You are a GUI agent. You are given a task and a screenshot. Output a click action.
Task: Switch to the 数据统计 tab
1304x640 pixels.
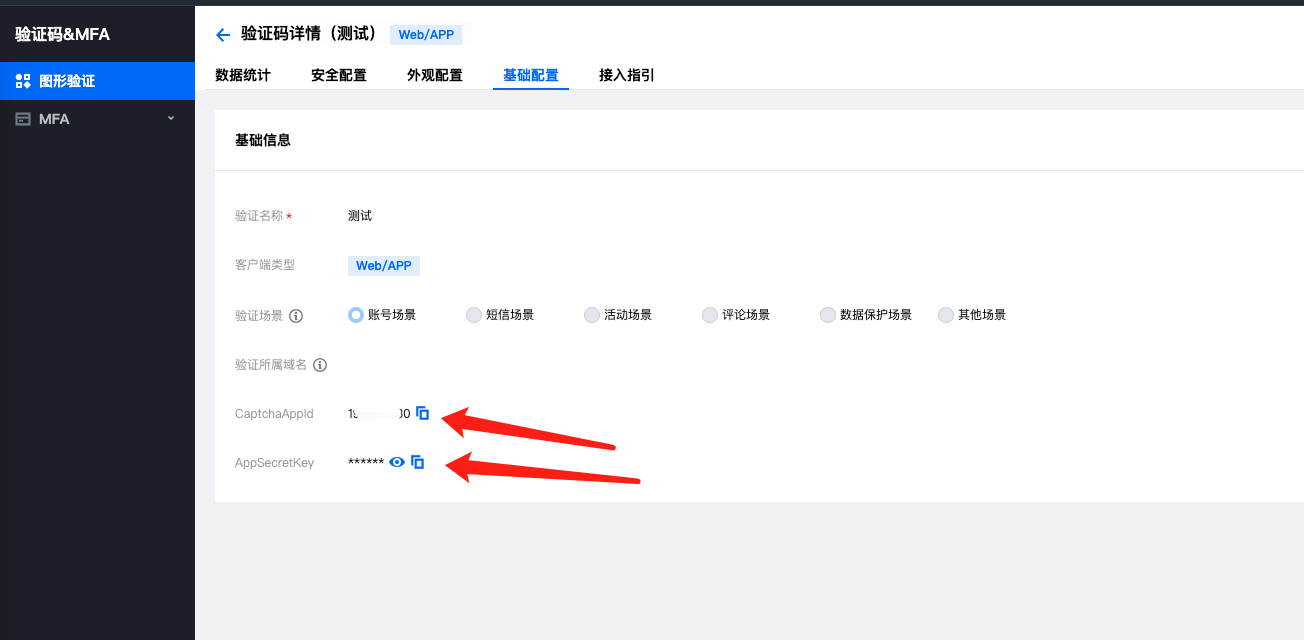point(243,75)
